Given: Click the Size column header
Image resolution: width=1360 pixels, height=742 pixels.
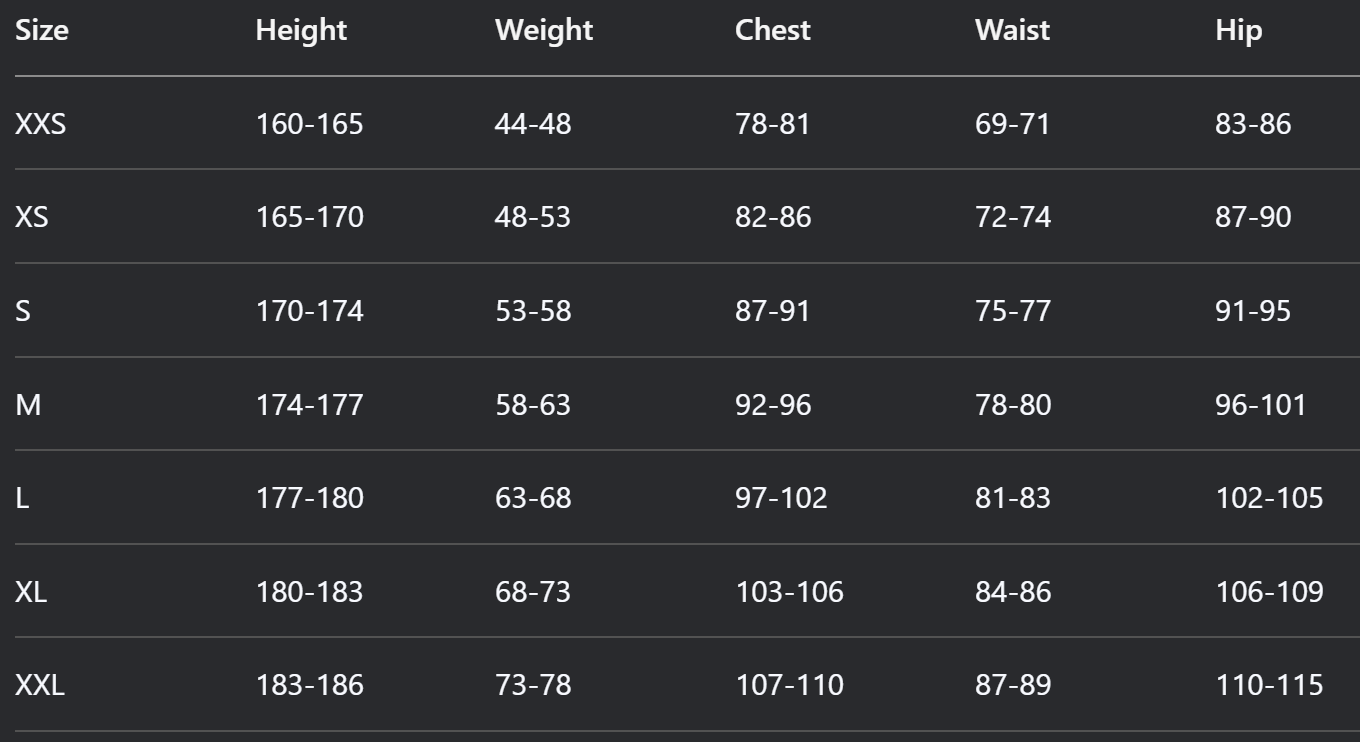Looking at the screenshot, I should [42, 31].
